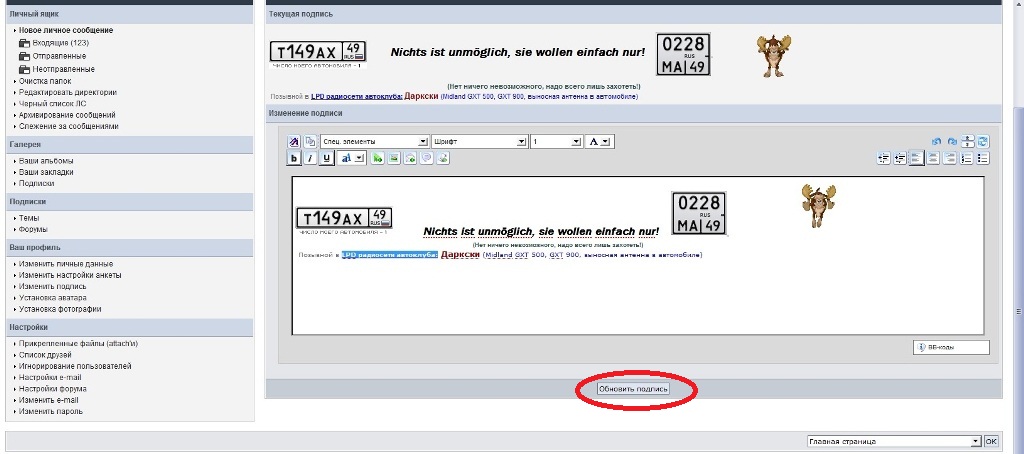Screen dimensions: 1024x454
Task: Insert an image using the picture icon
Action: pos(394,158)
